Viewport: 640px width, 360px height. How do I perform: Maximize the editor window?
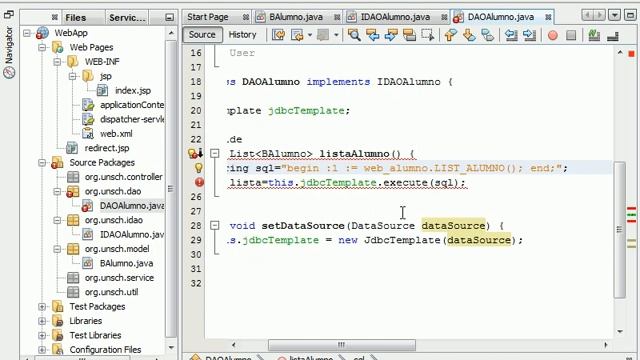(631, 16)
